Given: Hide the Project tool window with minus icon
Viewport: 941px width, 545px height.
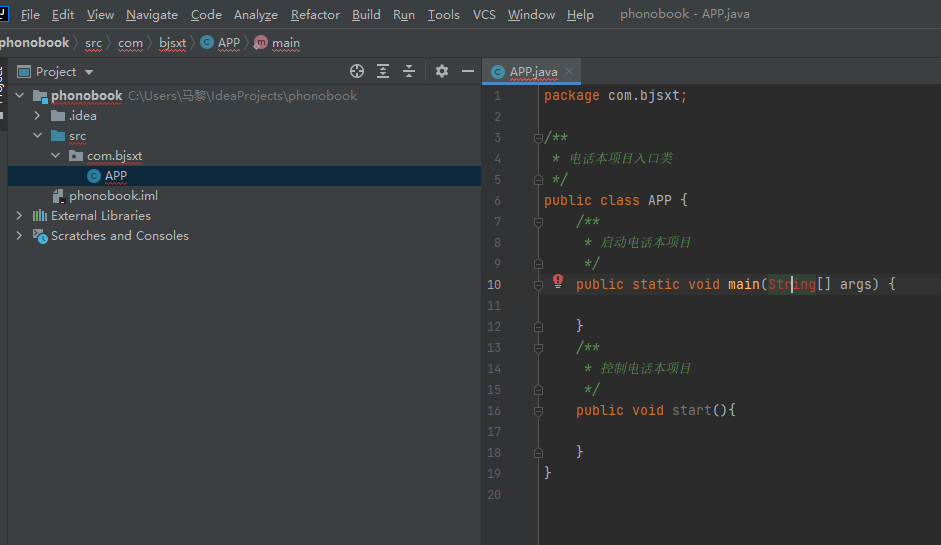Looking at the screenshot, I should pyautogui.click(x=467, y=71).
